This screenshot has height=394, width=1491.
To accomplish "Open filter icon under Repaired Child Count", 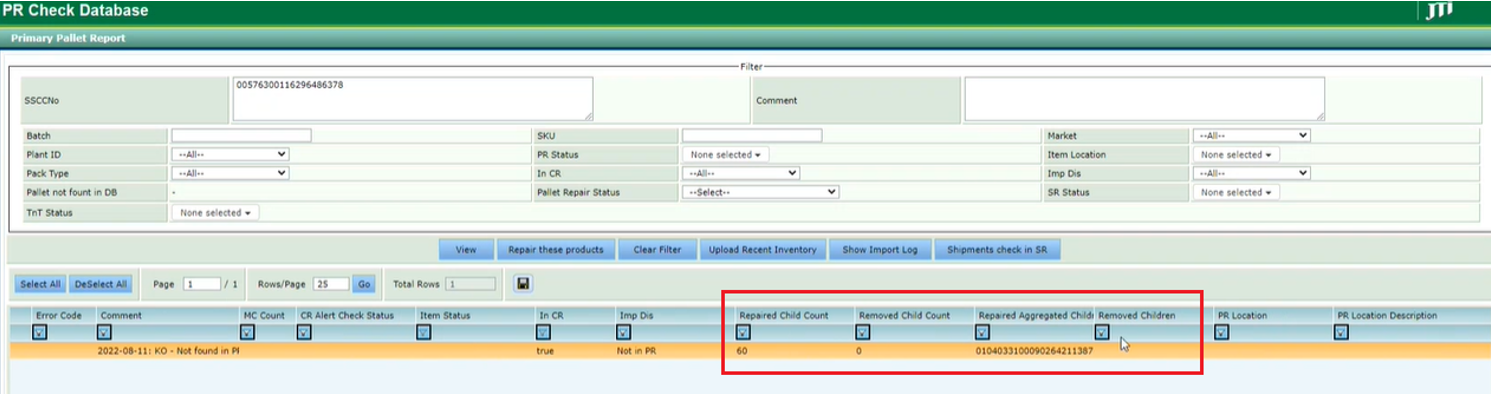I will 743,332.
